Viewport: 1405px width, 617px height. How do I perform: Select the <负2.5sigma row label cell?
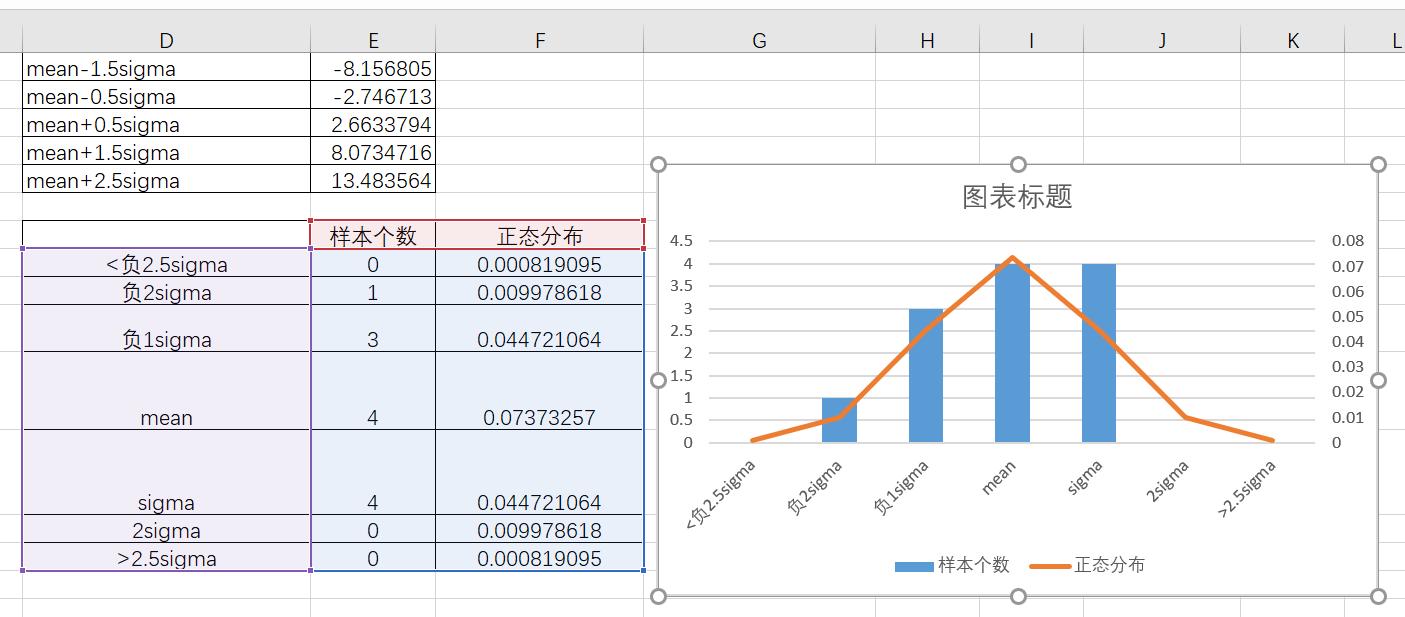166,264
